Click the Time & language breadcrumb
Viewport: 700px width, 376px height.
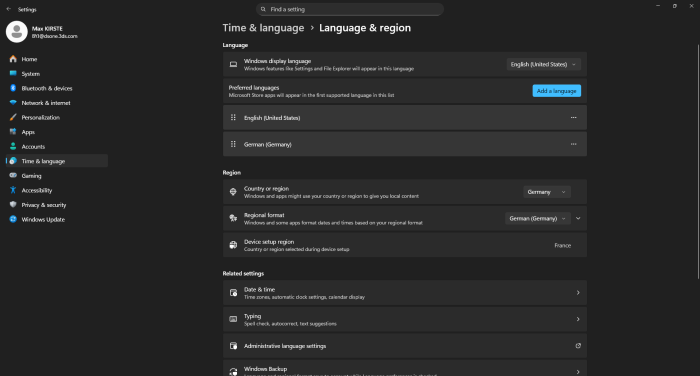[263, 28]
